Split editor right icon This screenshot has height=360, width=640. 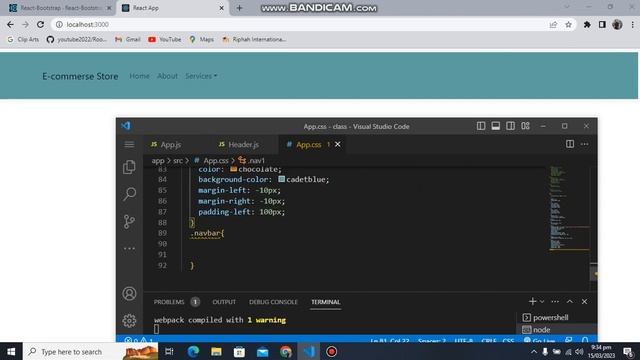coord(570,144)
